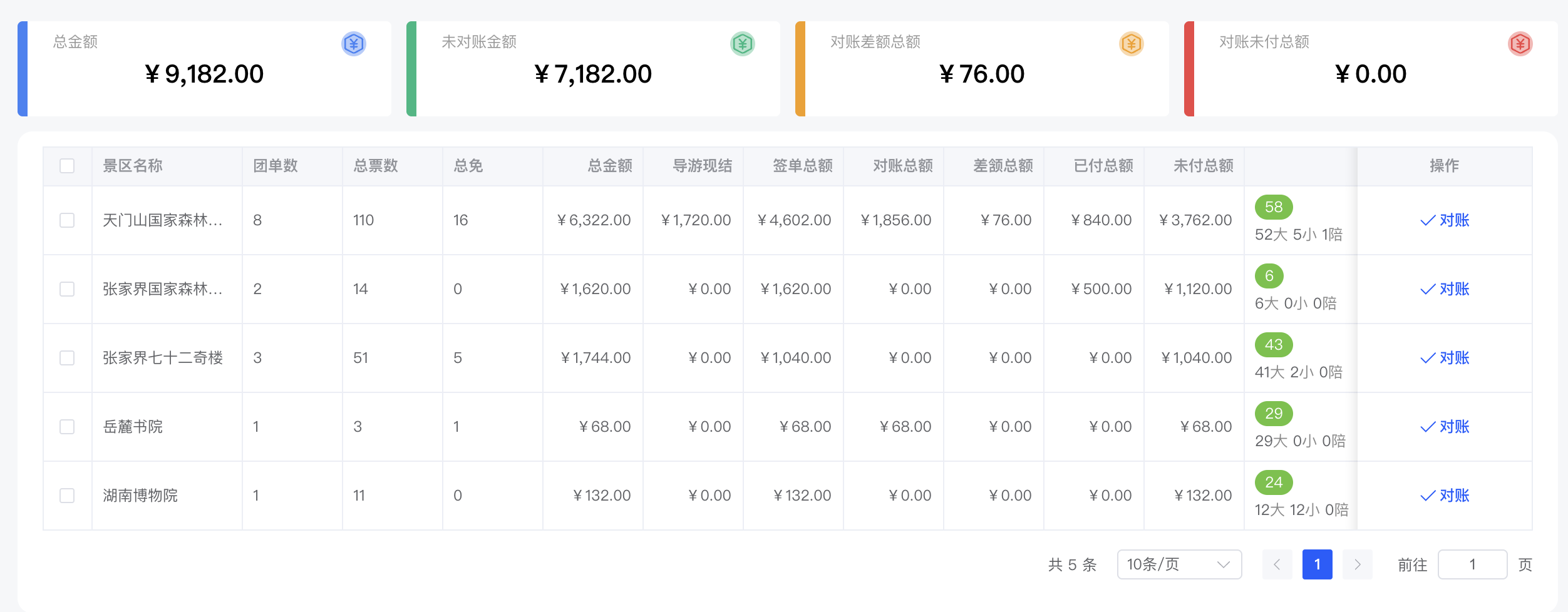Select page 1 in pagination
This screenshot has width=1568, height=612.
1318,564
